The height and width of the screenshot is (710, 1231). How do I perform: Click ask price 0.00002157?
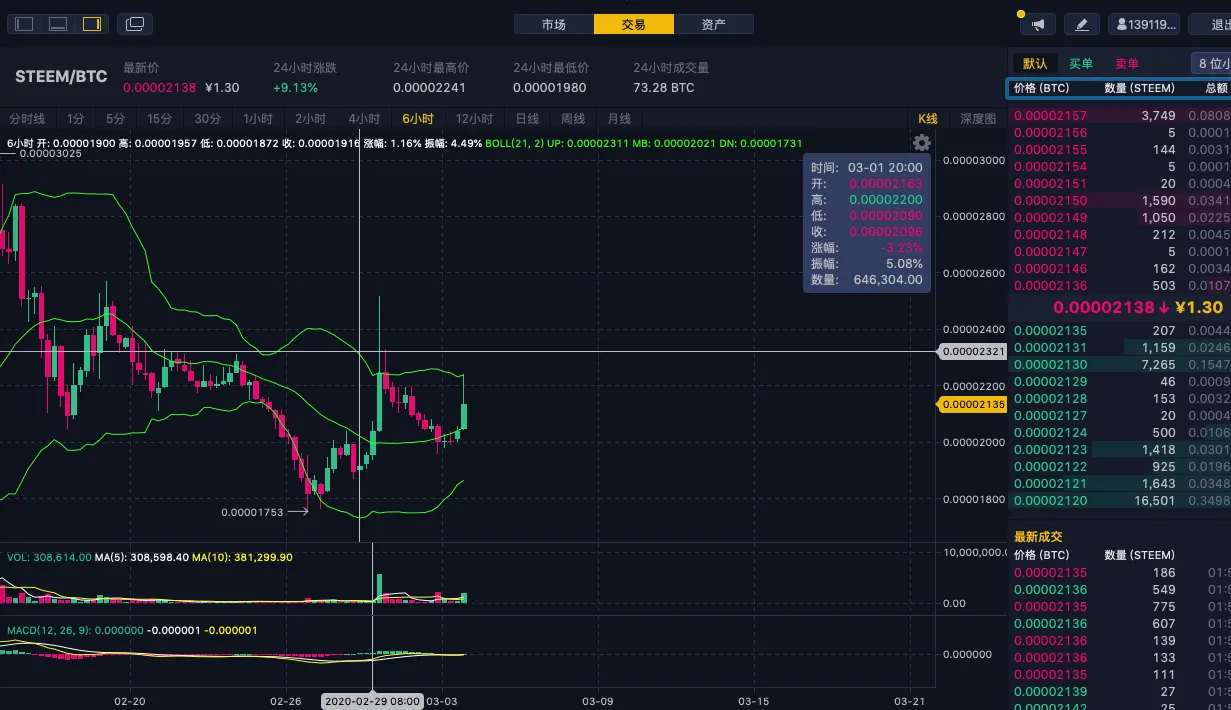(1050, 116)
